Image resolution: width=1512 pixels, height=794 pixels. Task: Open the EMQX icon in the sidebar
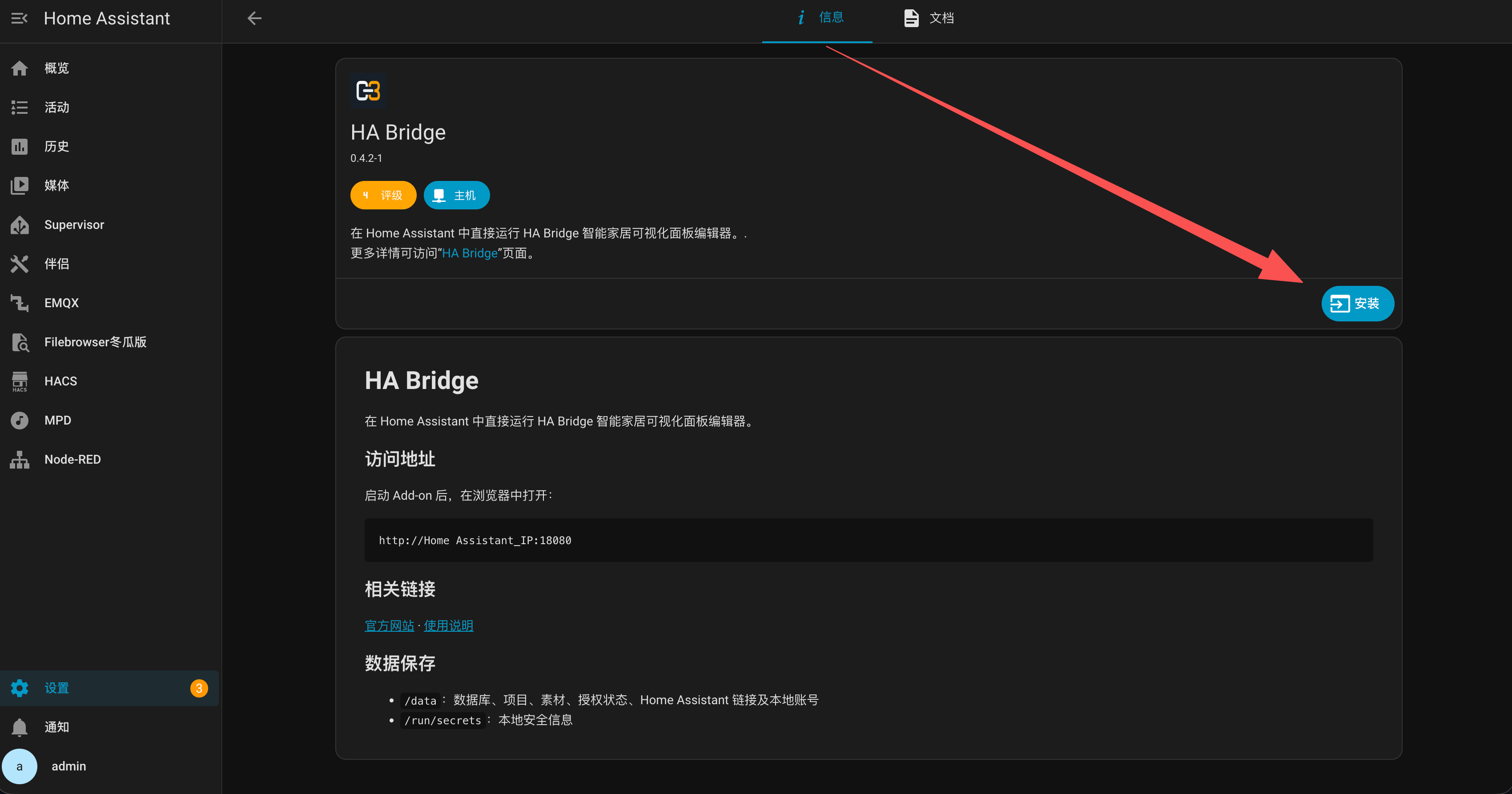click(x=20, y=303)
